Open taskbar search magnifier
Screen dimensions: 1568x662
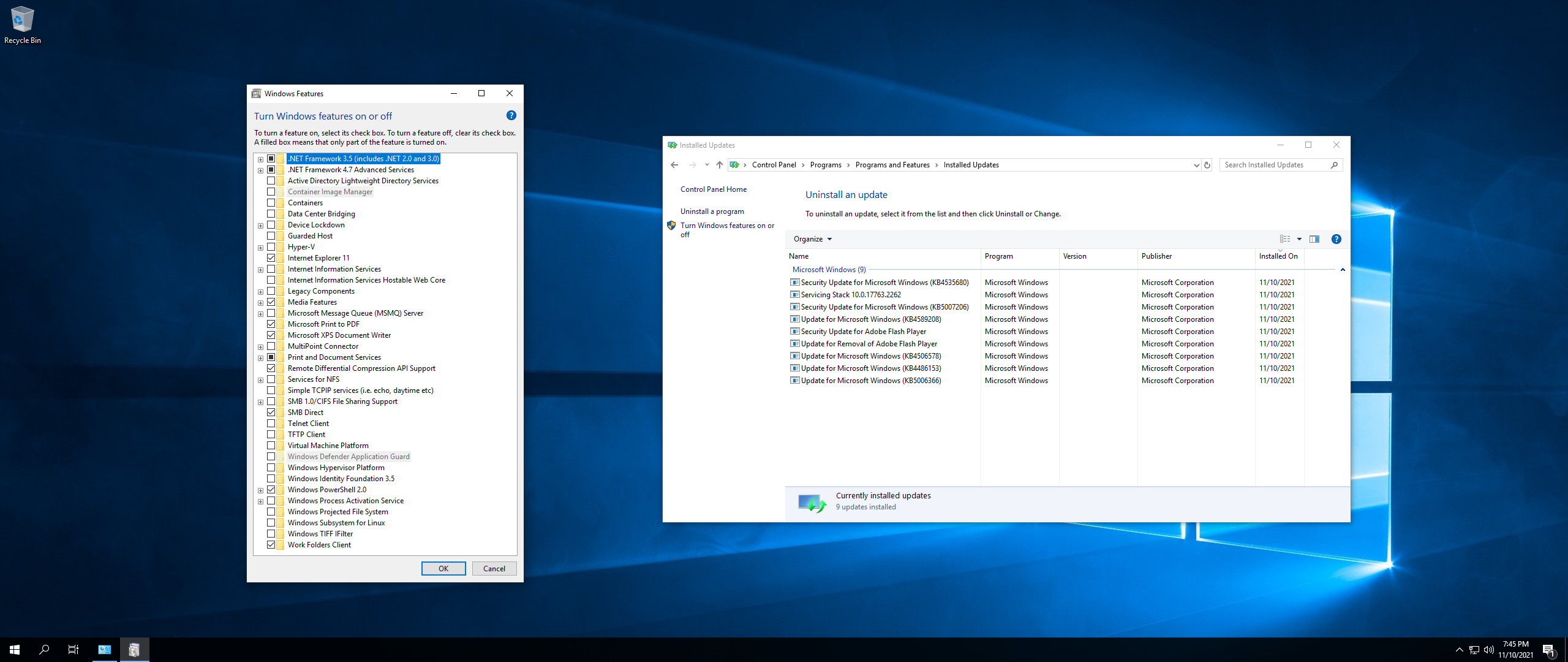click(44, 650)
